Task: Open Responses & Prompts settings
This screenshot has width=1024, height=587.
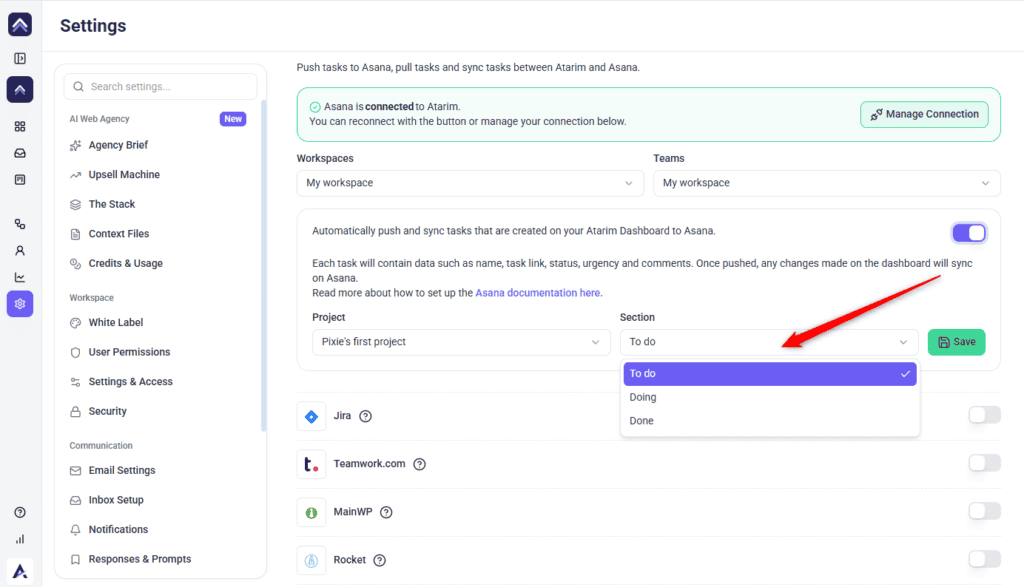Action: [x=140, y=559]
